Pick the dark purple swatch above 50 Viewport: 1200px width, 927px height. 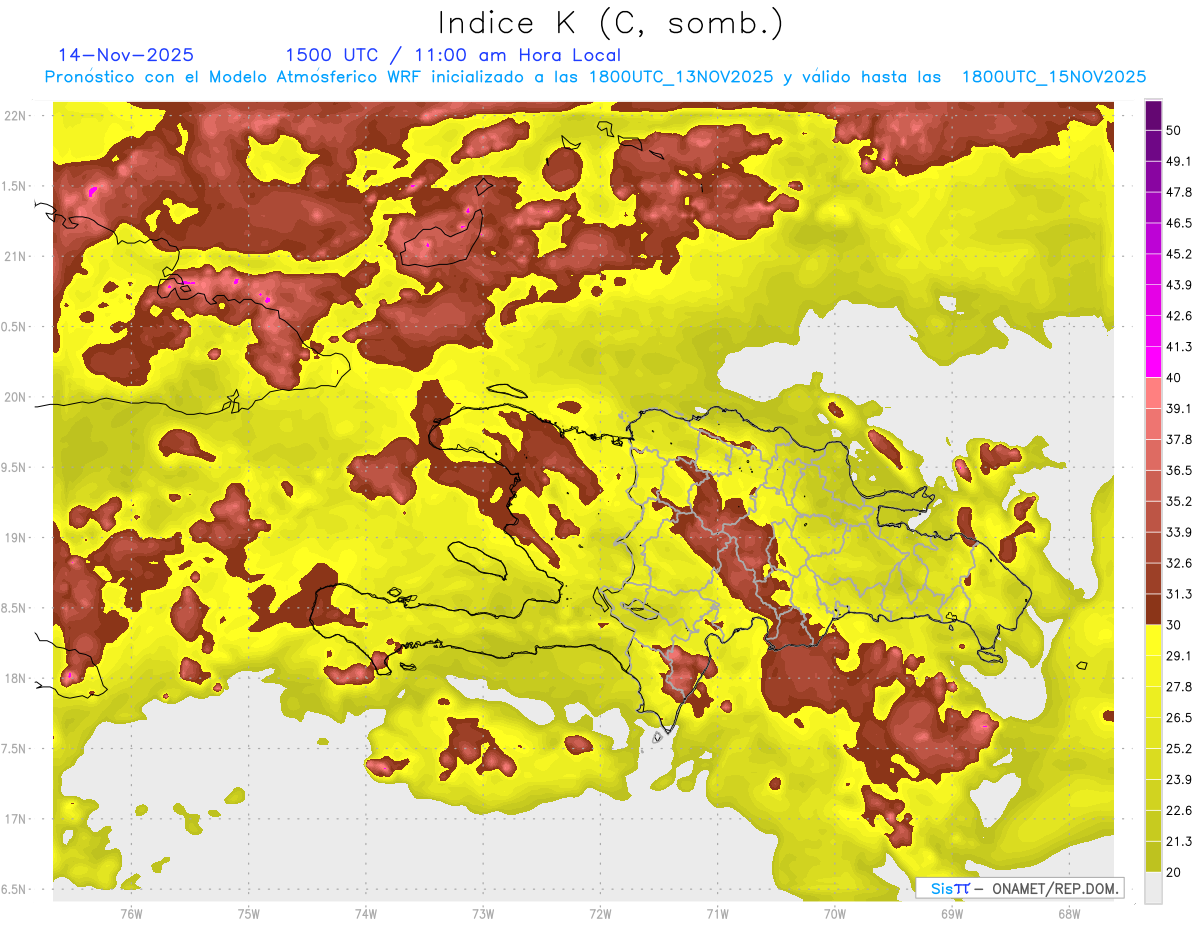coord(1153,115)
